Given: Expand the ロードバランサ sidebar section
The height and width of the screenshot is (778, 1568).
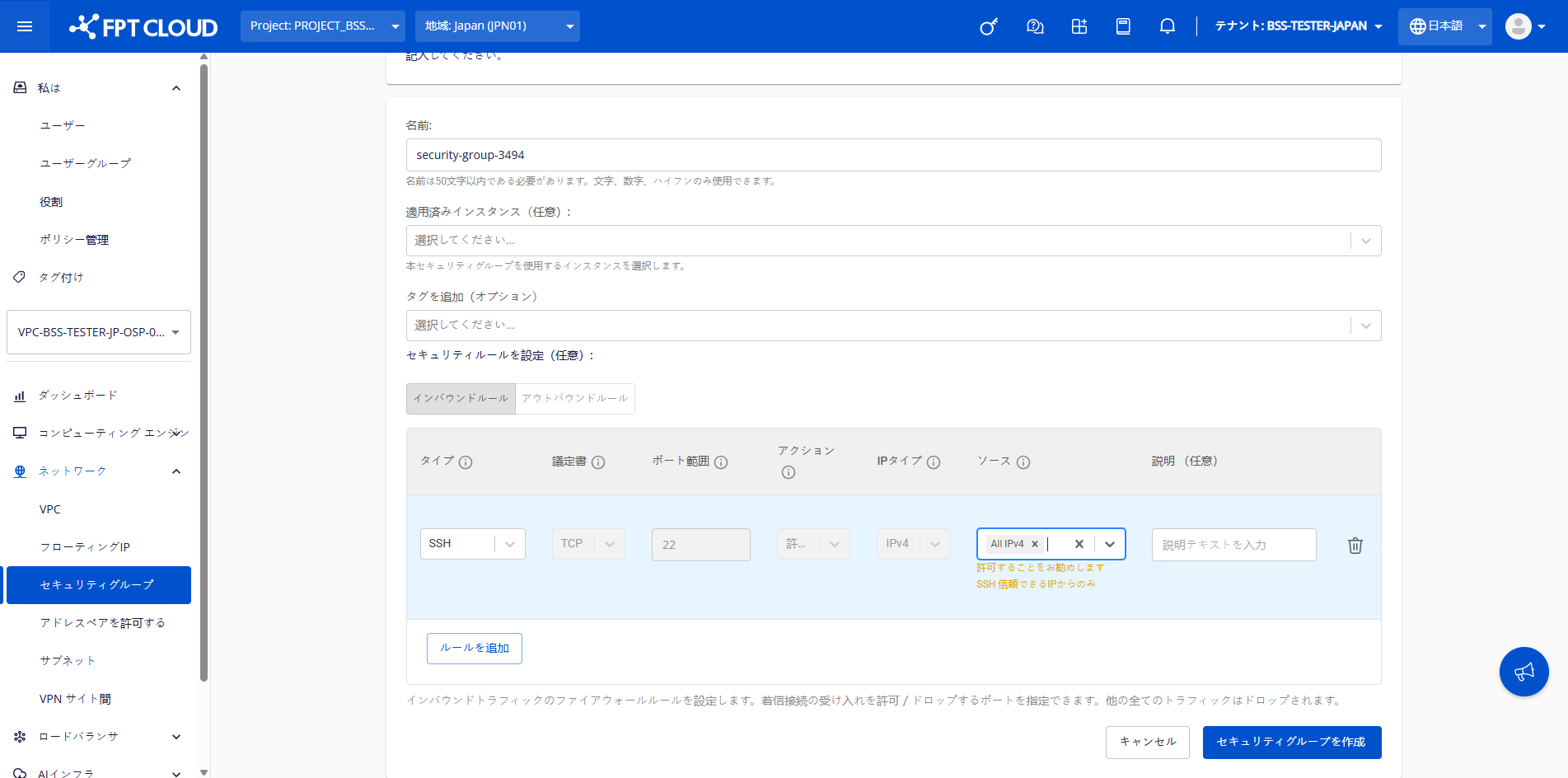Looking at the screenshot, I should pos(176,737).
